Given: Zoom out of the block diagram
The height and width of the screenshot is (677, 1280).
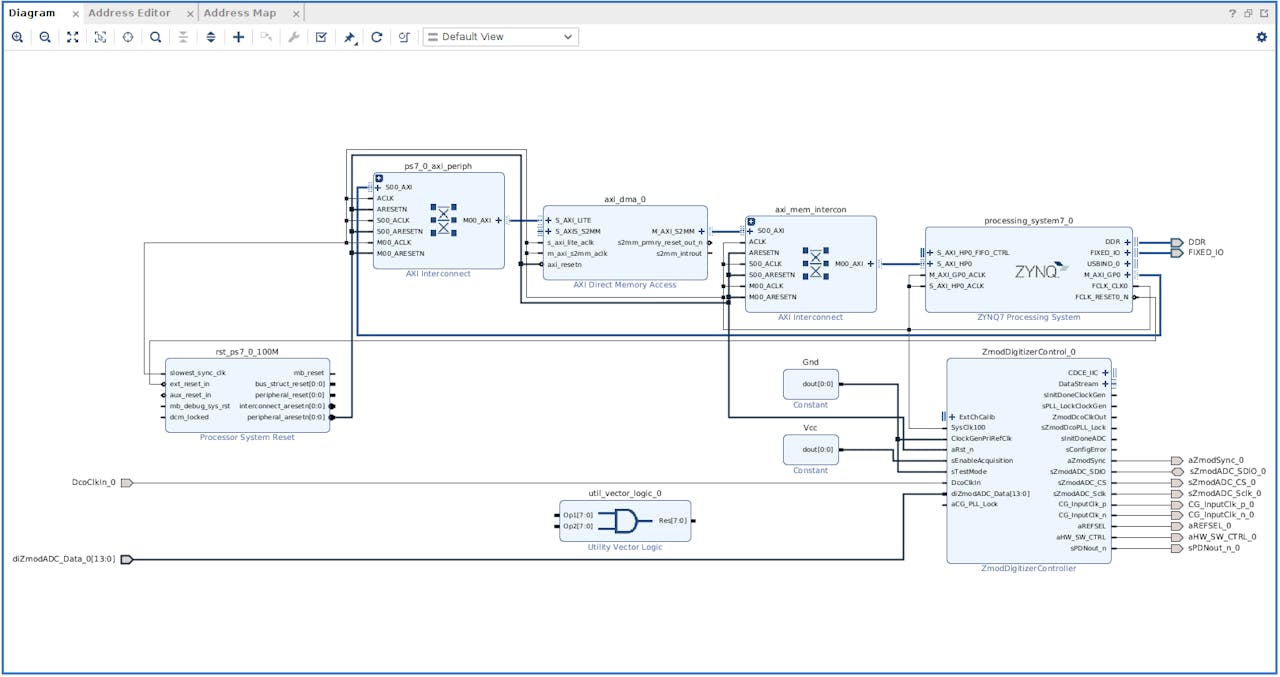Looking at the screenshot, I should (45, 37).
